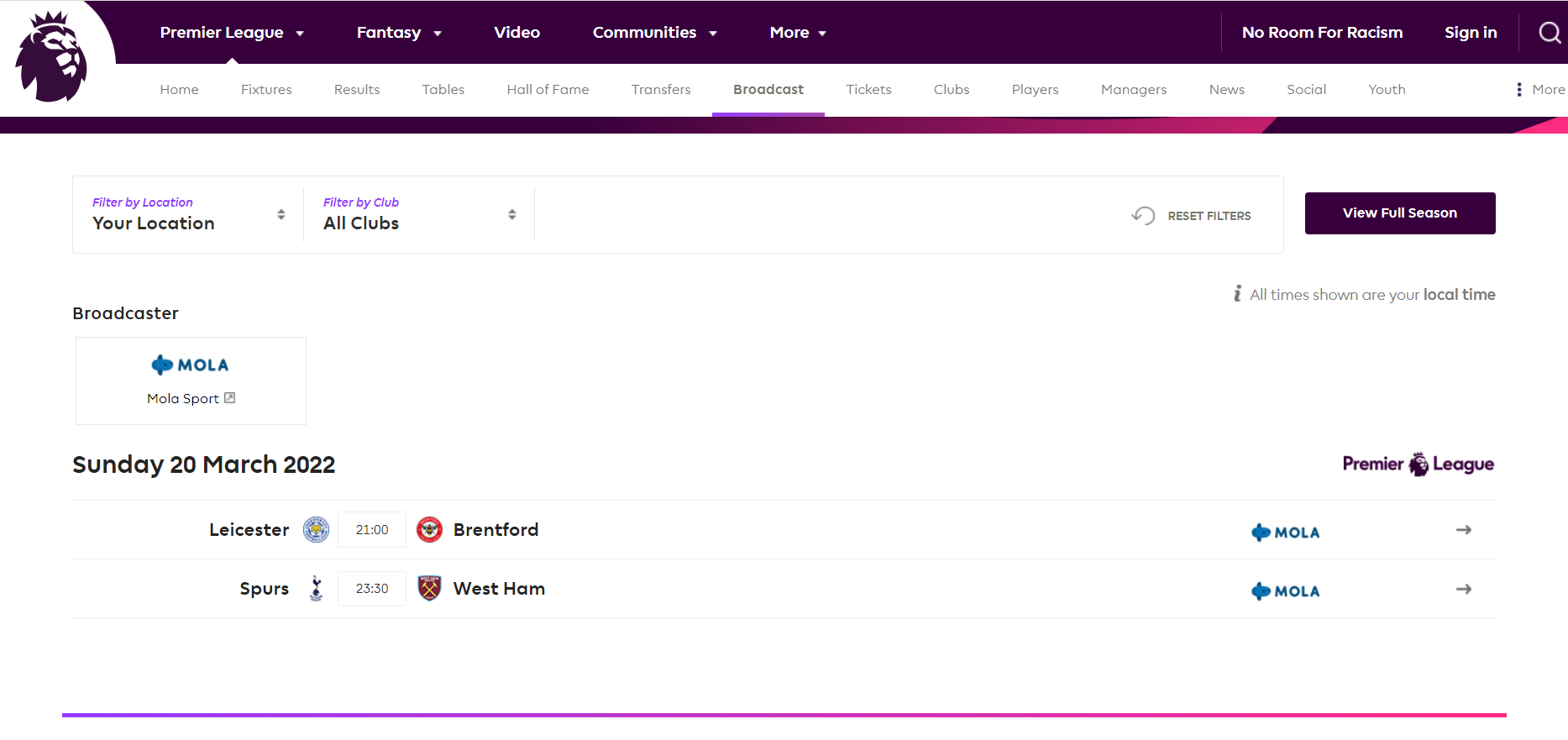Open the Clubs tab

point(952,90)
